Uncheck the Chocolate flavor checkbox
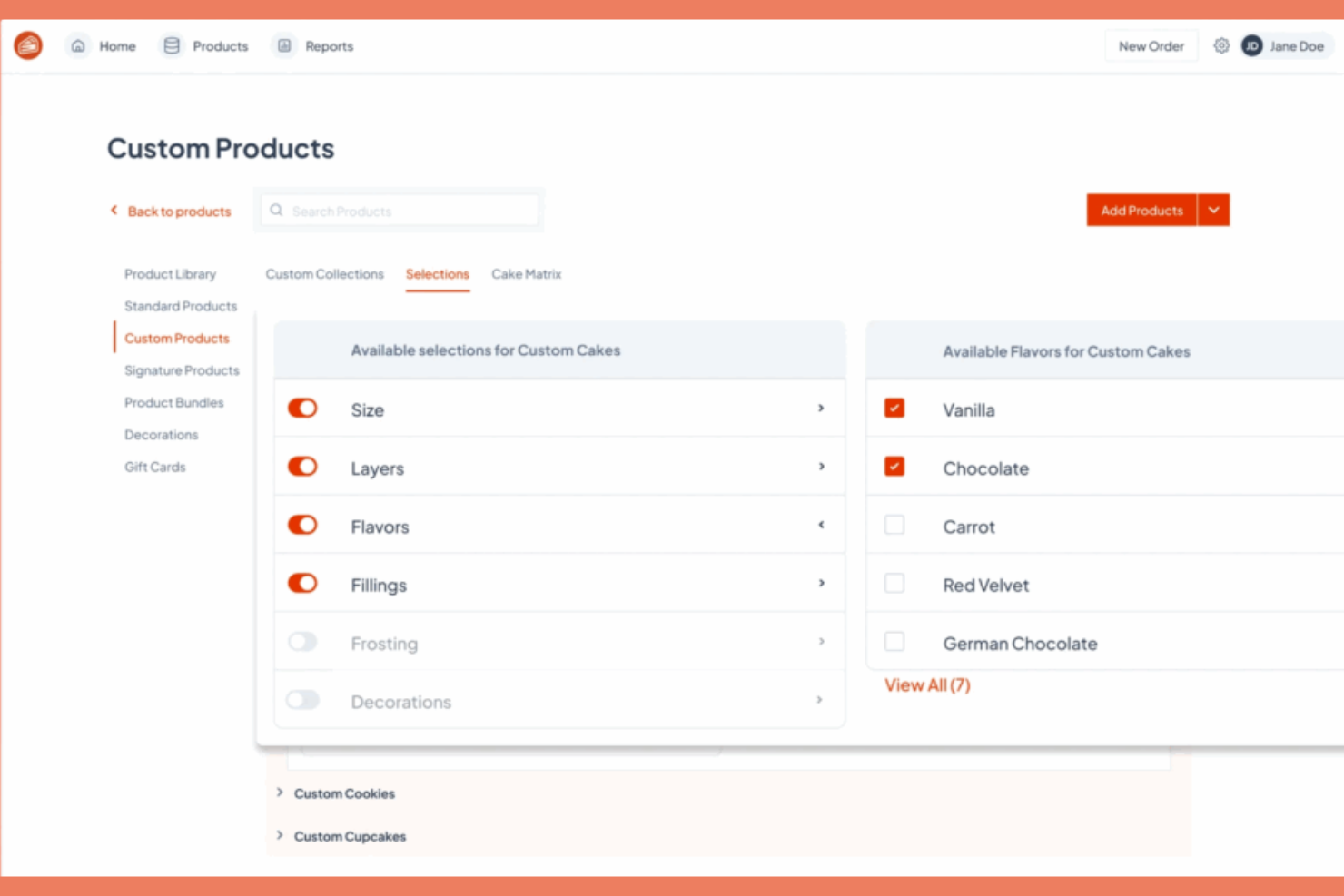The height and width of the screenshot is (896, 1344). 894,466
